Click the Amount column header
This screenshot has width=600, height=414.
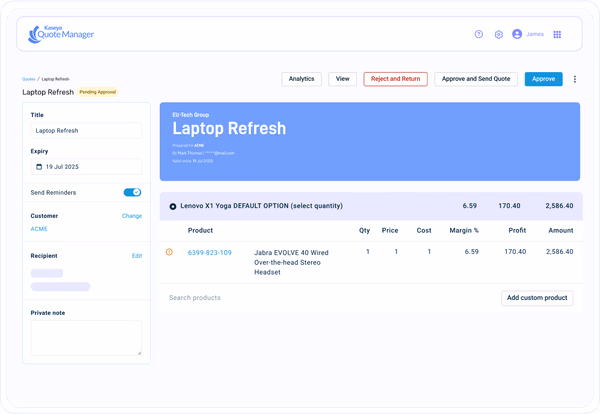tap(561, 230)
